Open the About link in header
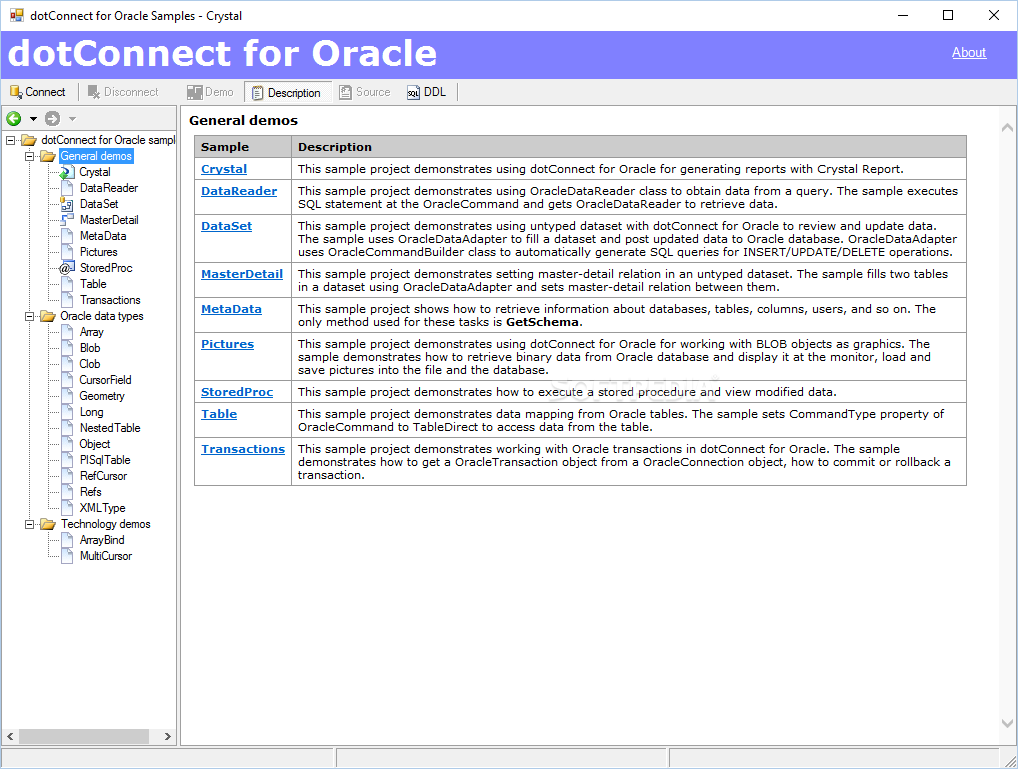This screenshot has width=1018, height=769. click(x=969, y=53)
